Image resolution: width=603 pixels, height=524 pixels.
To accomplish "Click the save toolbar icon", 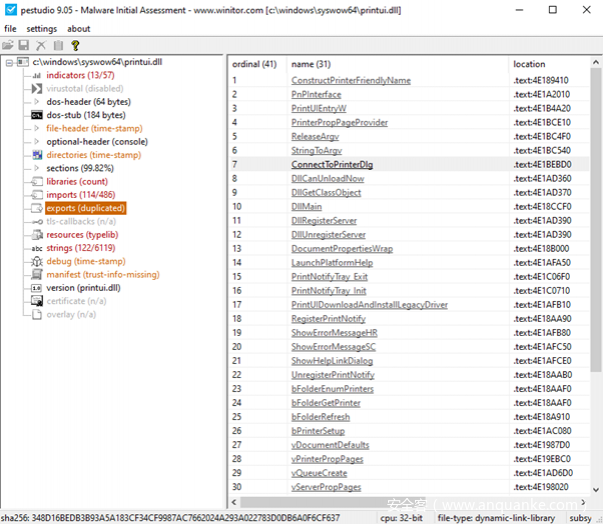I will (x=24, y=46).
